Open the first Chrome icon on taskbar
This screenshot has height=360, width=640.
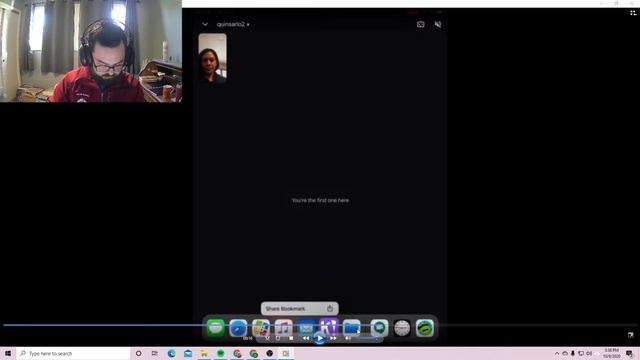(x=237, y=353)
